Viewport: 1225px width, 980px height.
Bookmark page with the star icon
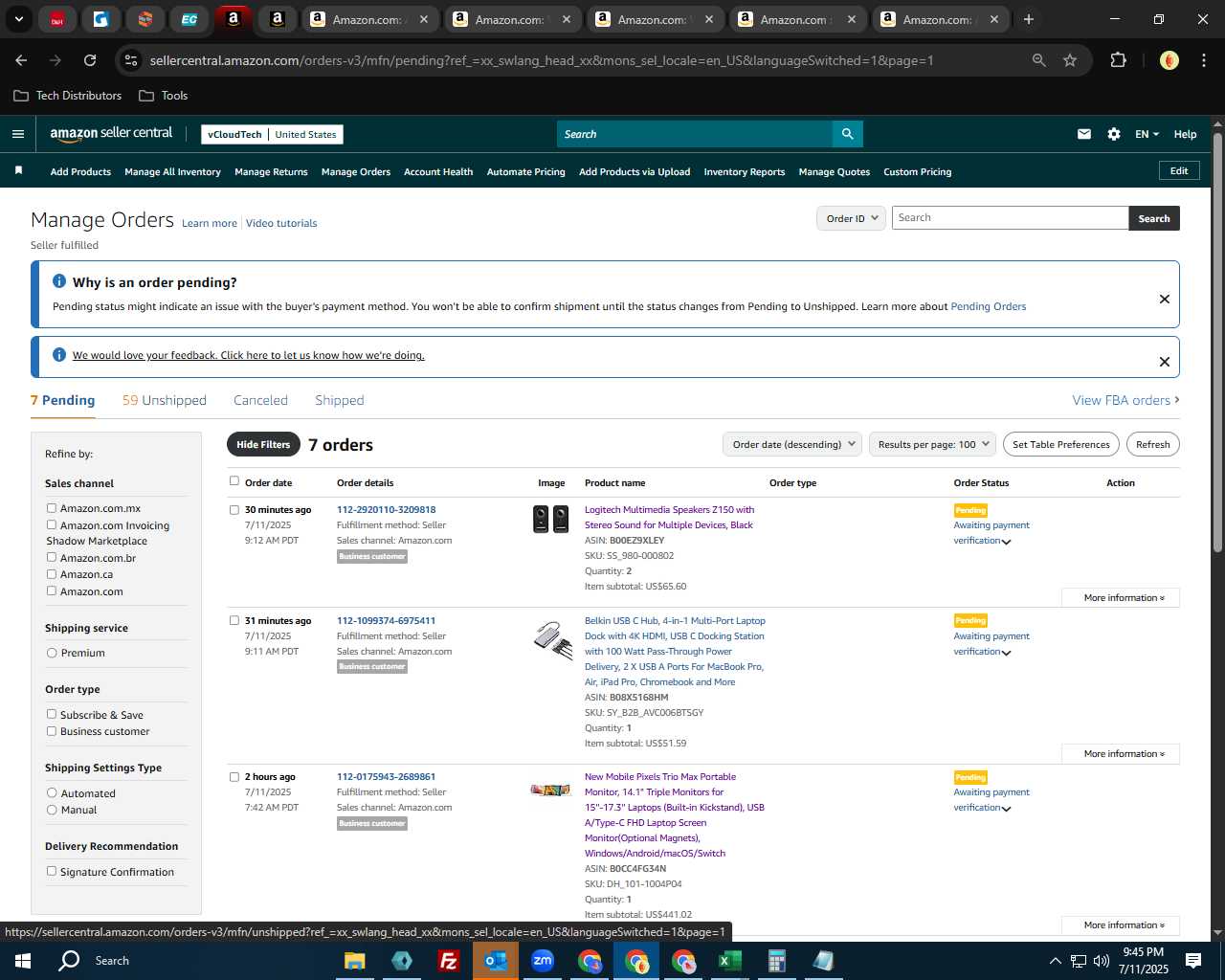pos(1070,60)
